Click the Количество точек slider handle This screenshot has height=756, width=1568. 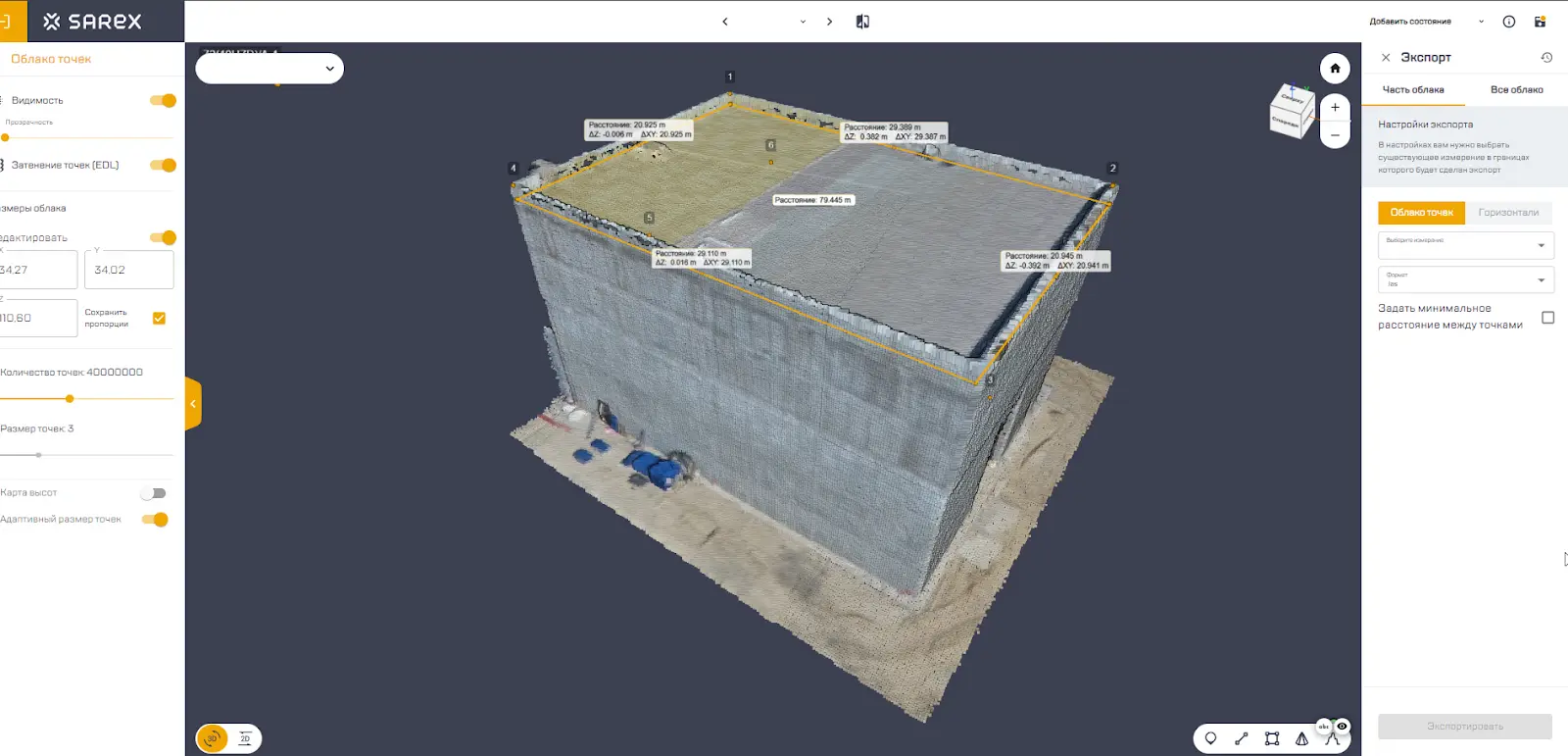click(70, 399)
